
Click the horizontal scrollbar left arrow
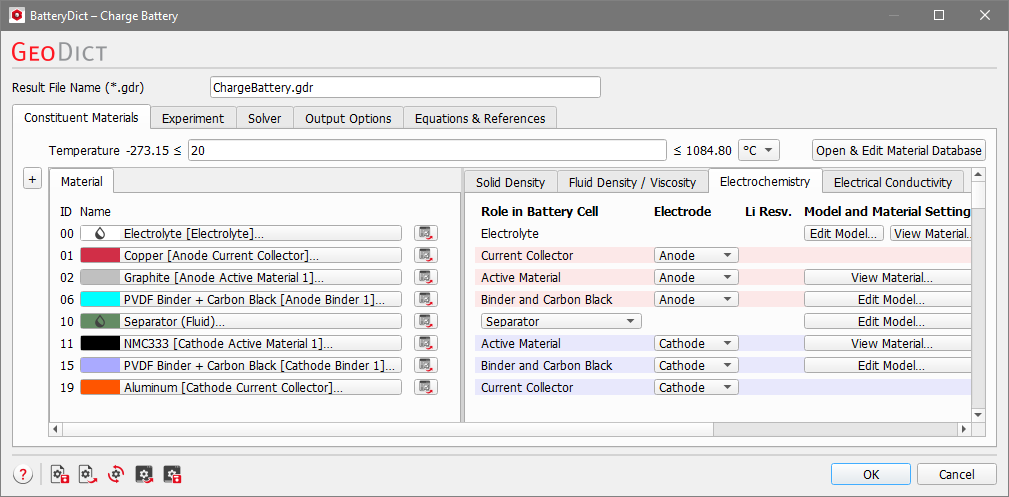pyautogui.click(x=55, y=429)
